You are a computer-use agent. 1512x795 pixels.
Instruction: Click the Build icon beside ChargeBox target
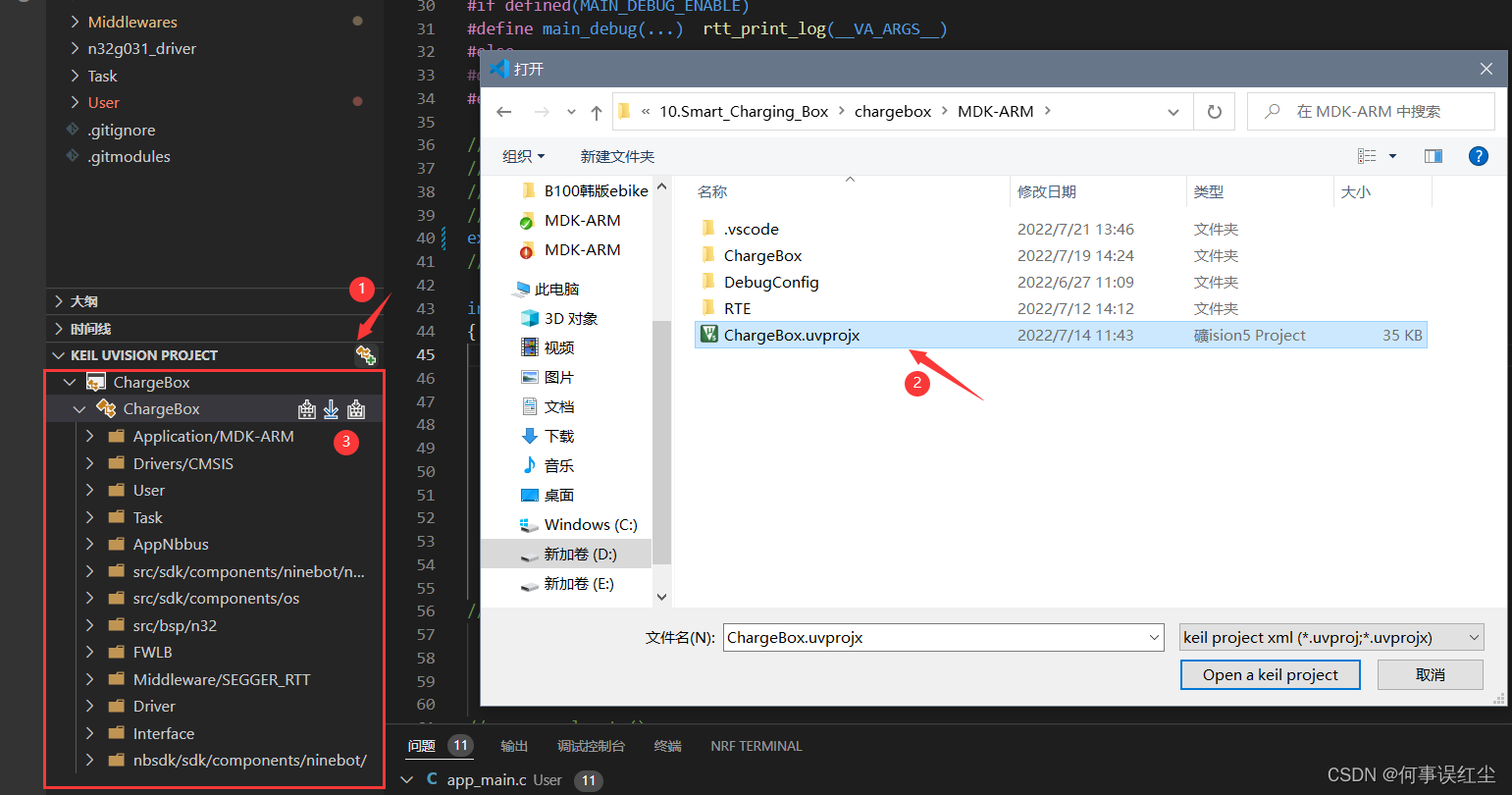[306, 408]
